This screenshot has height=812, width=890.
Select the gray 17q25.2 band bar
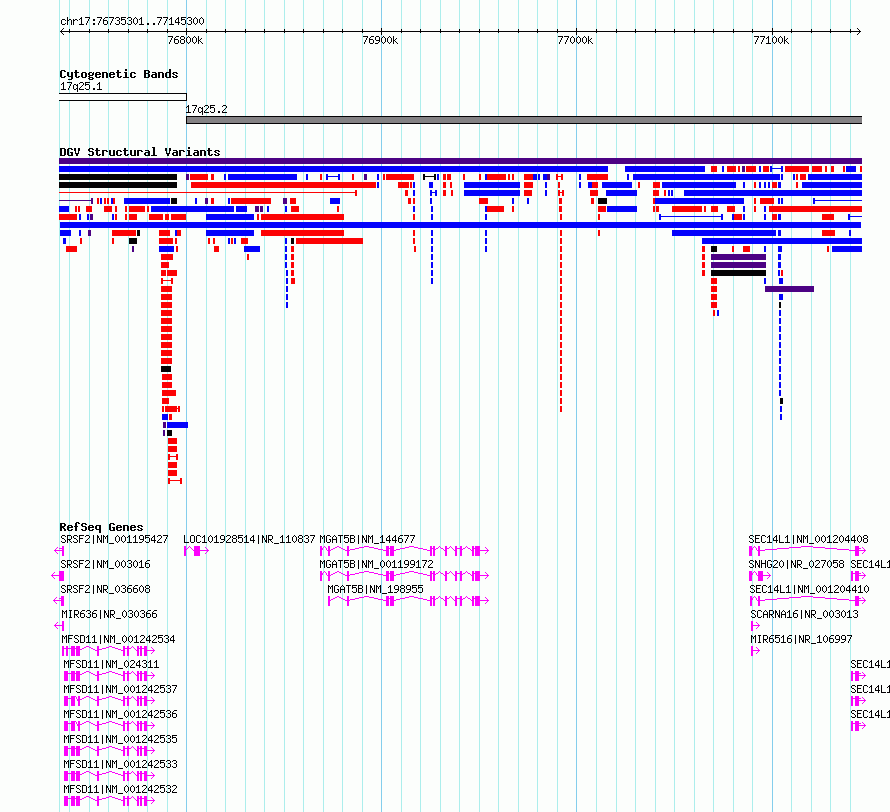tap(524, 120)
